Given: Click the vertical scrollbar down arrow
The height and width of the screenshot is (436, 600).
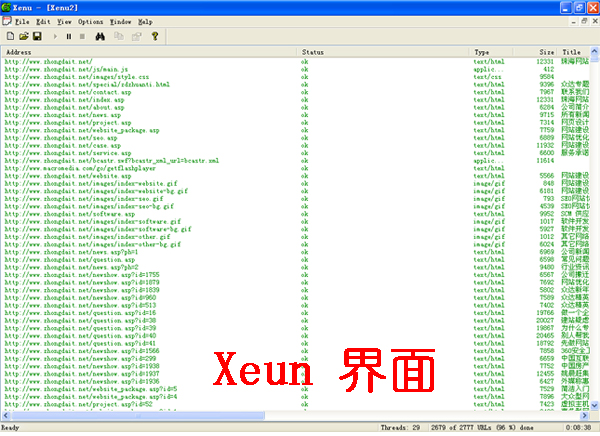Looking at the screenshot, I should [595, 405].
